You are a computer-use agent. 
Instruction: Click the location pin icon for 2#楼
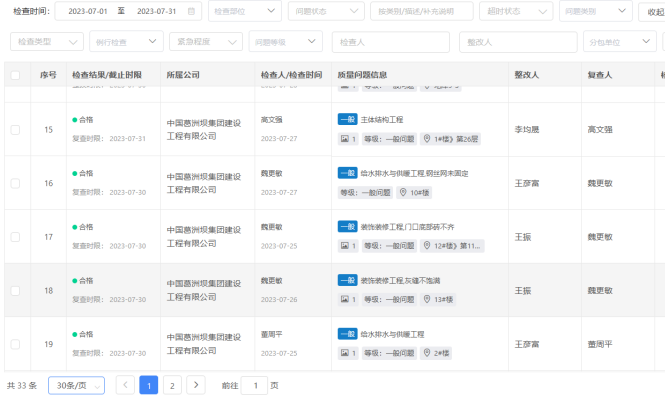coord(427,353)
